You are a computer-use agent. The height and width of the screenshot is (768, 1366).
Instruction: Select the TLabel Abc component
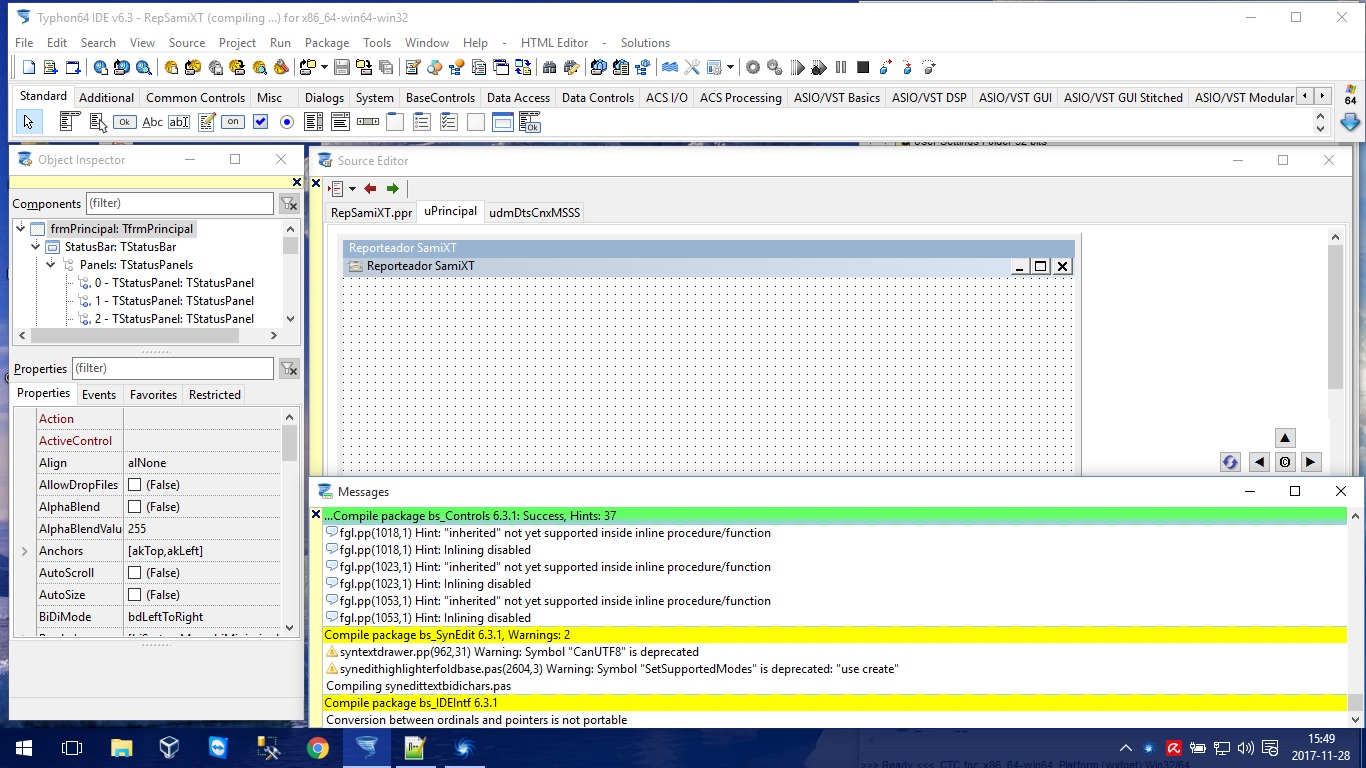(152, 122)
